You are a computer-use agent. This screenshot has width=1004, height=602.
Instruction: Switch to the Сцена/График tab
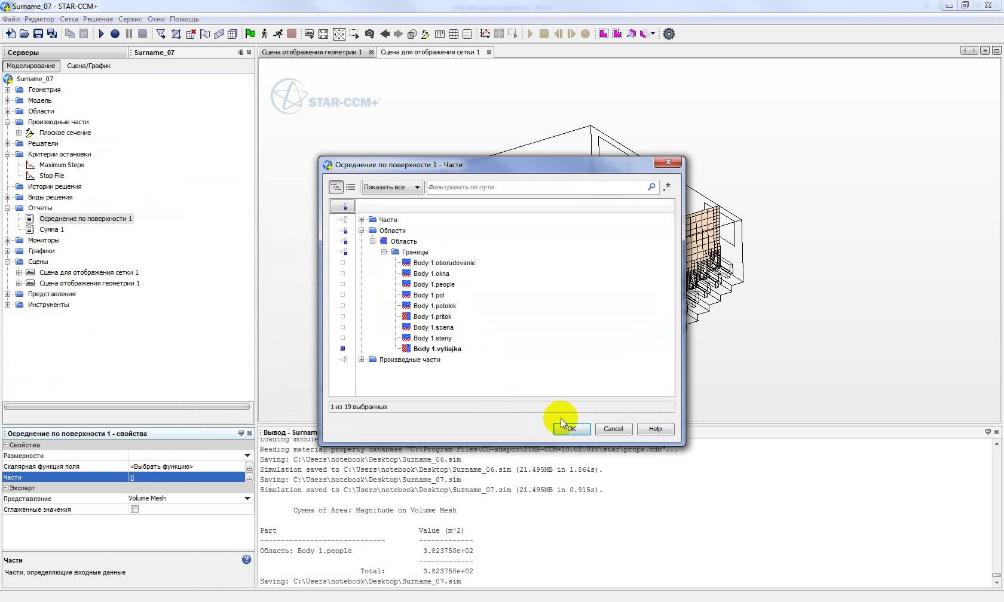coord(88,66)
